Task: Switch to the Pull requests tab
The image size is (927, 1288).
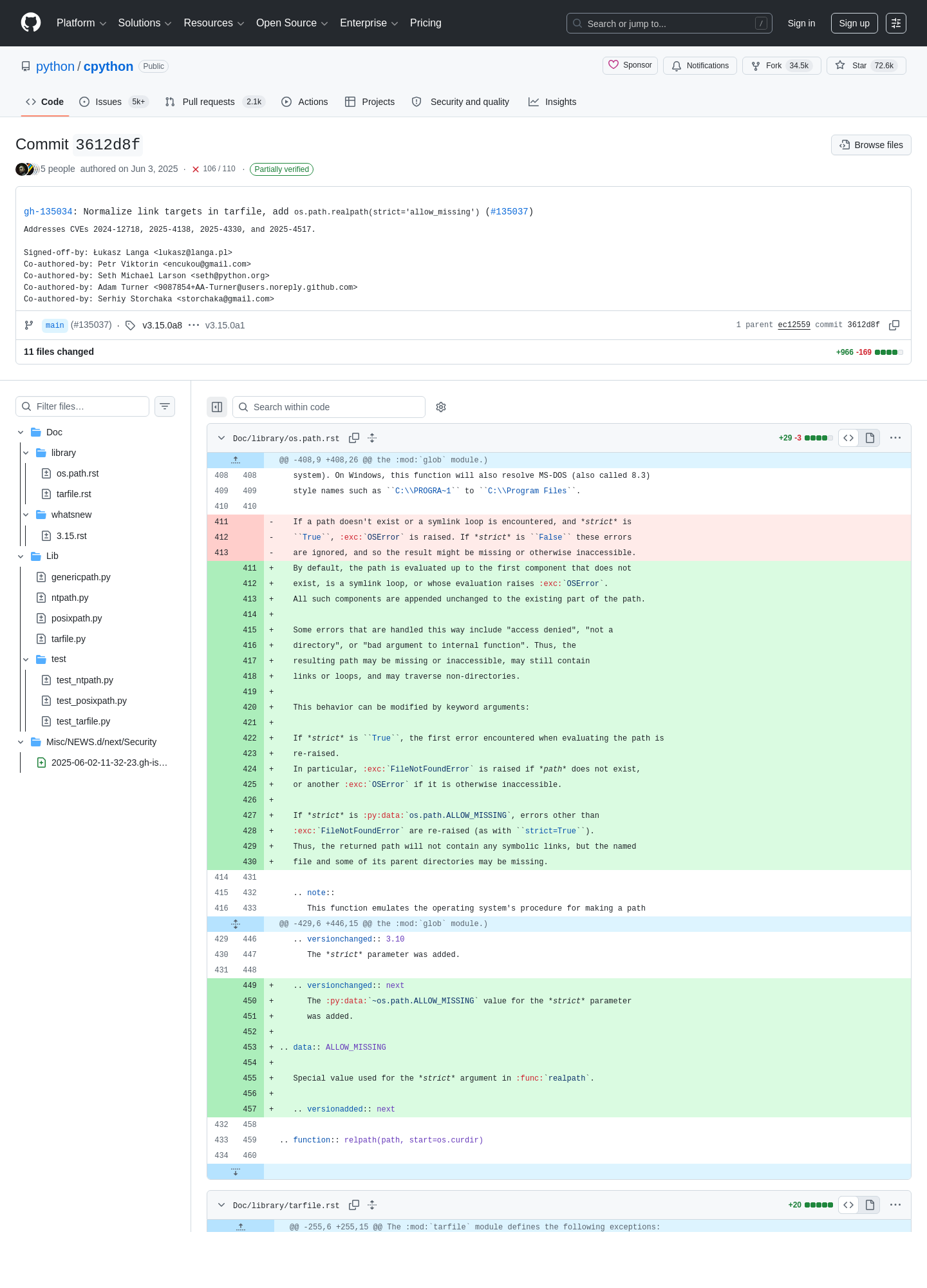Action: click(x=215, y=102)
